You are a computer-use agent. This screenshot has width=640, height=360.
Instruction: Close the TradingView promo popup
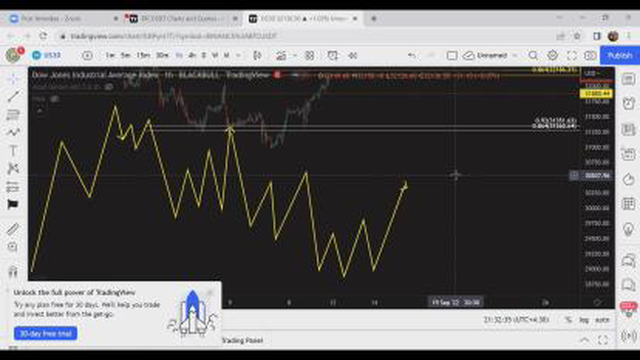(210, 292)
